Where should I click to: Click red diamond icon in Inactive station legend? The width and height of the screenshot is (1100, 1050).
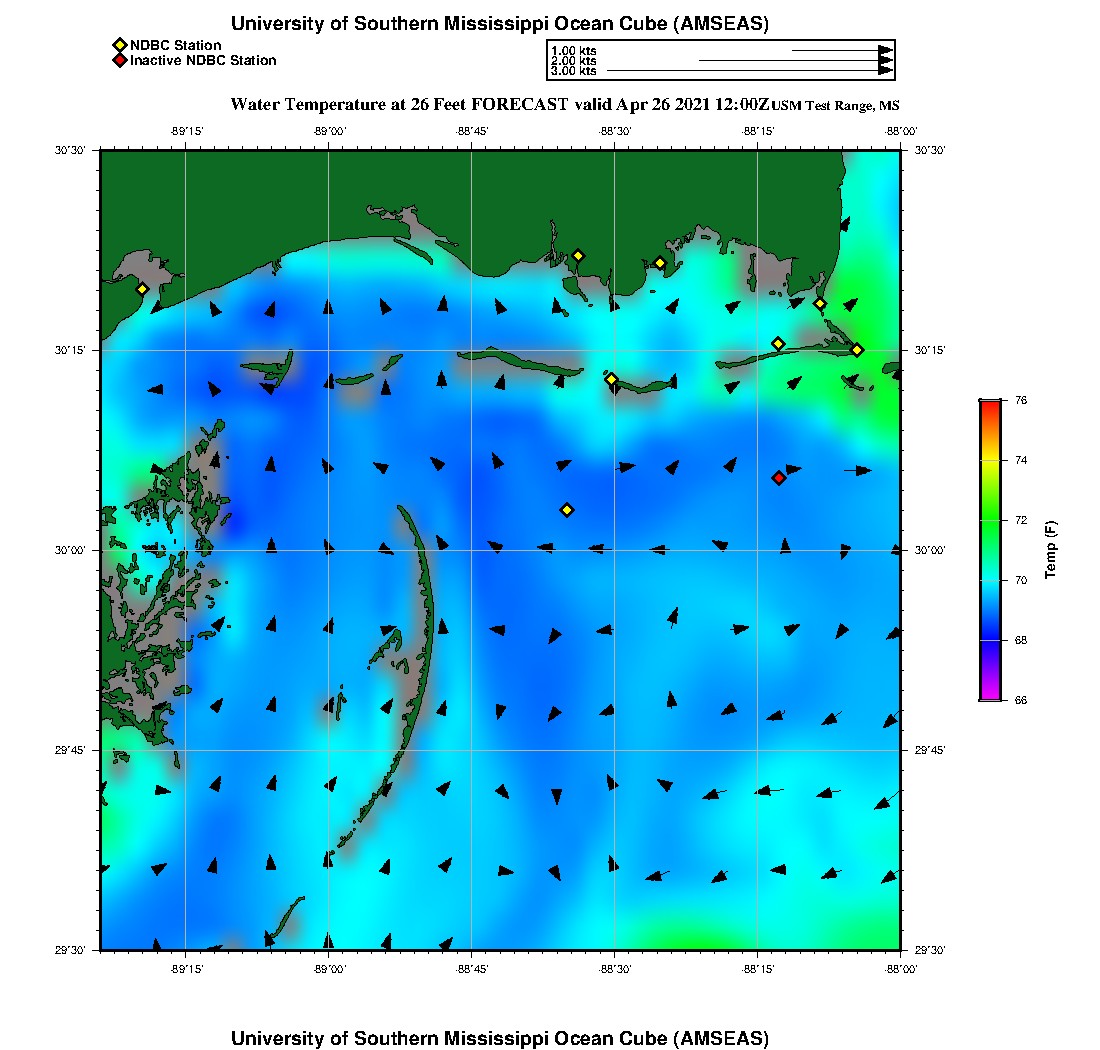point(120,61)
